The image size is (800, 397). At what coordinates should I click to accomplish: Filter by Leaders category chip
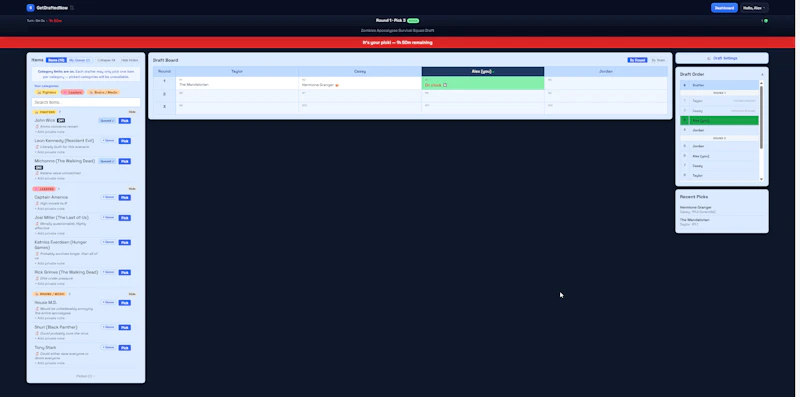pyautogui.click(x=72, y=92)
